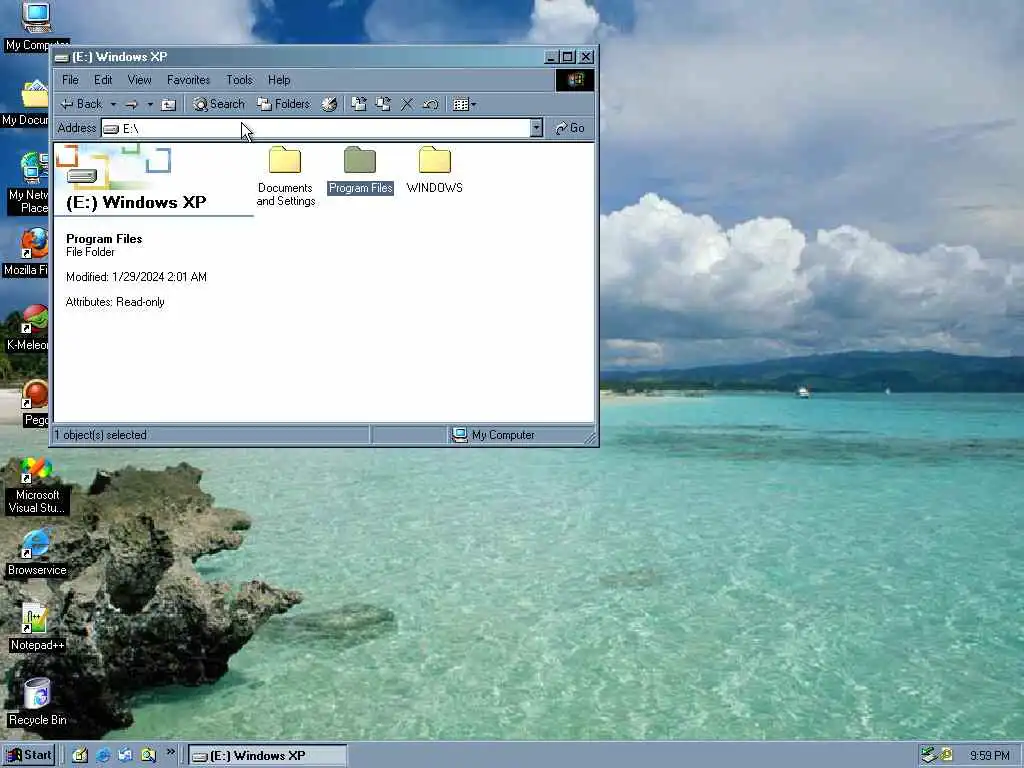Viewport: 1024px width, 768px height.
Task: Click the 9:59 PM clock
Action: click(x=989, y=756)
